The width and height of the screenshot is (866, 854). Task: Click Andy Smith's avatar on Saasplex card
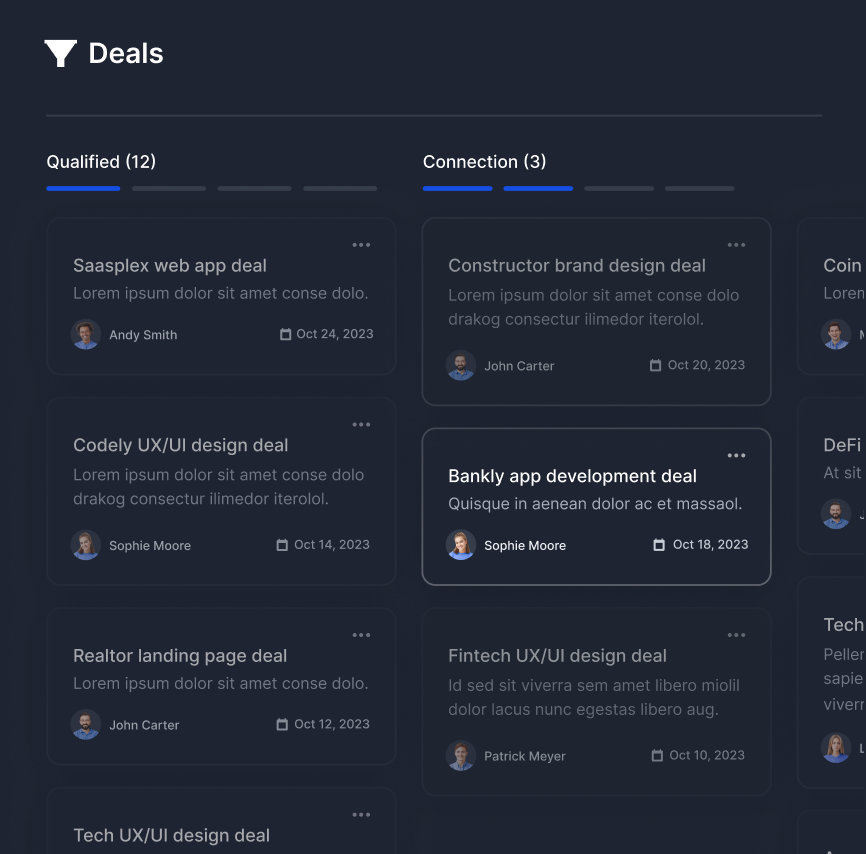point(85,334)
